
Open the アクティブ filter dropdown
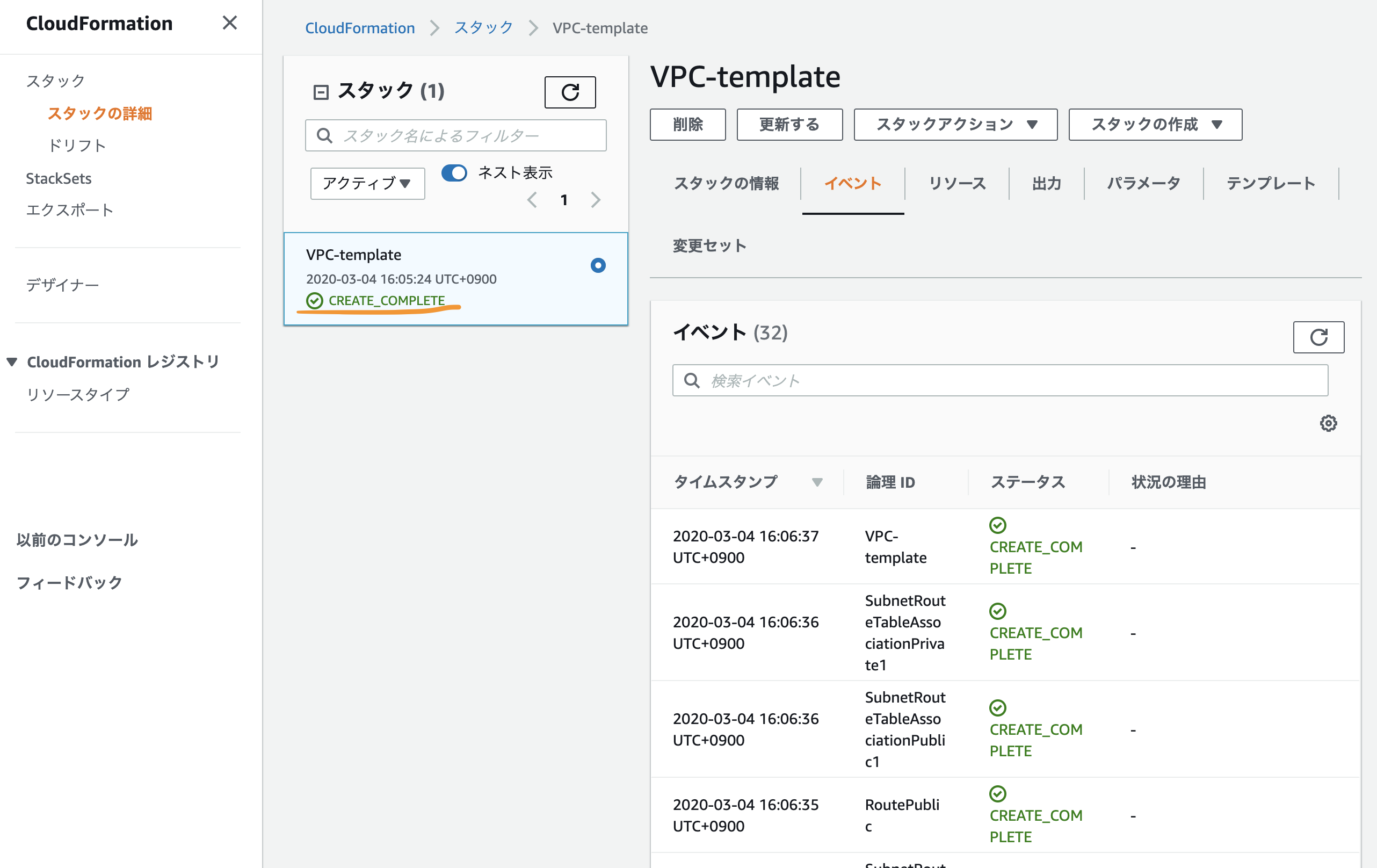tap(367, 184)
